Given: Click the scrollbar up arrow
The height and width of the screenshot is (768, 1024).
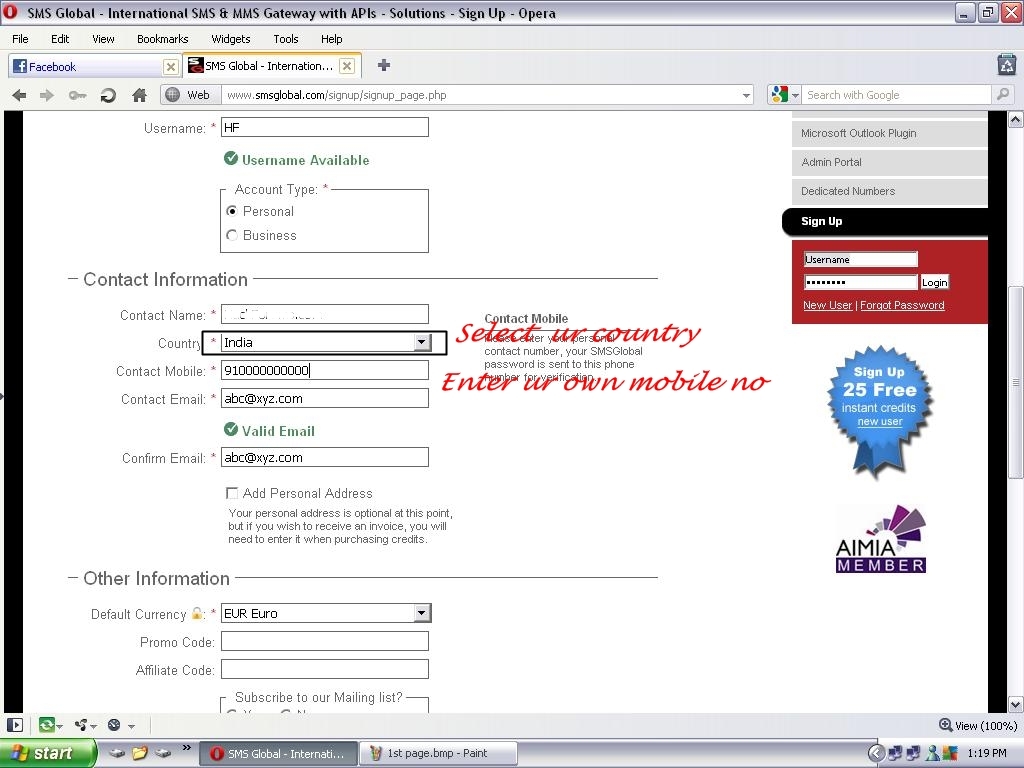Looking at the screenshot, I should (1016, 119).
